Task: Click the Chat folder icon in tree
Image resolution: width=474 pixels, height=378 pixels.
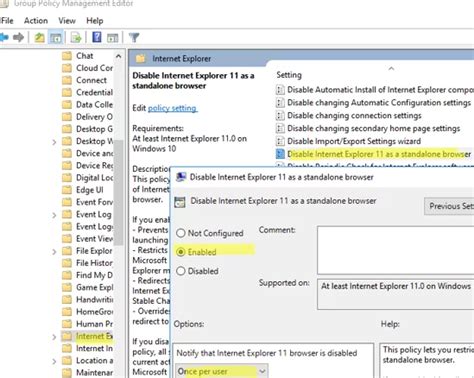Action: 67,56
